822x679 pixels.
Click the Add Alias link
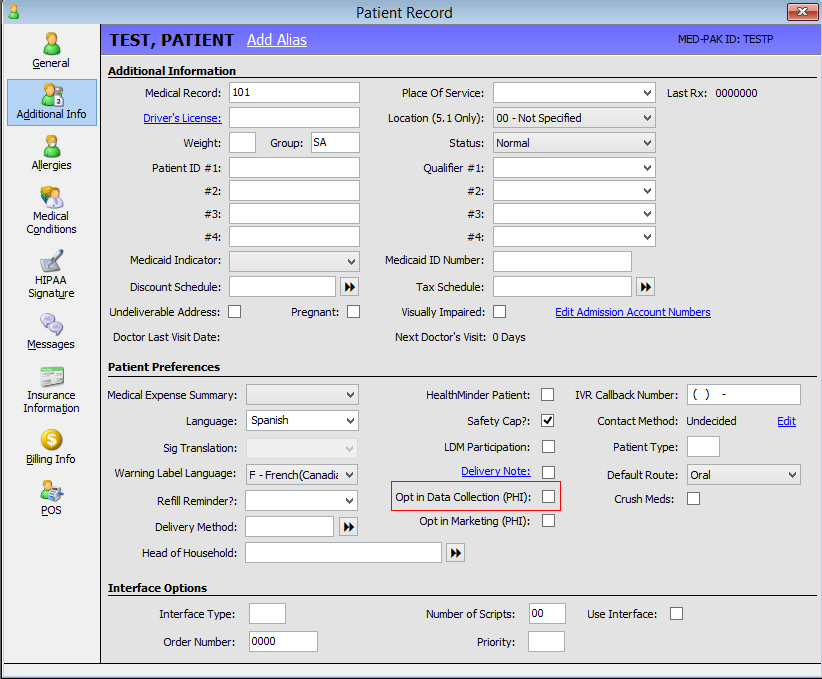click(277, 40)
